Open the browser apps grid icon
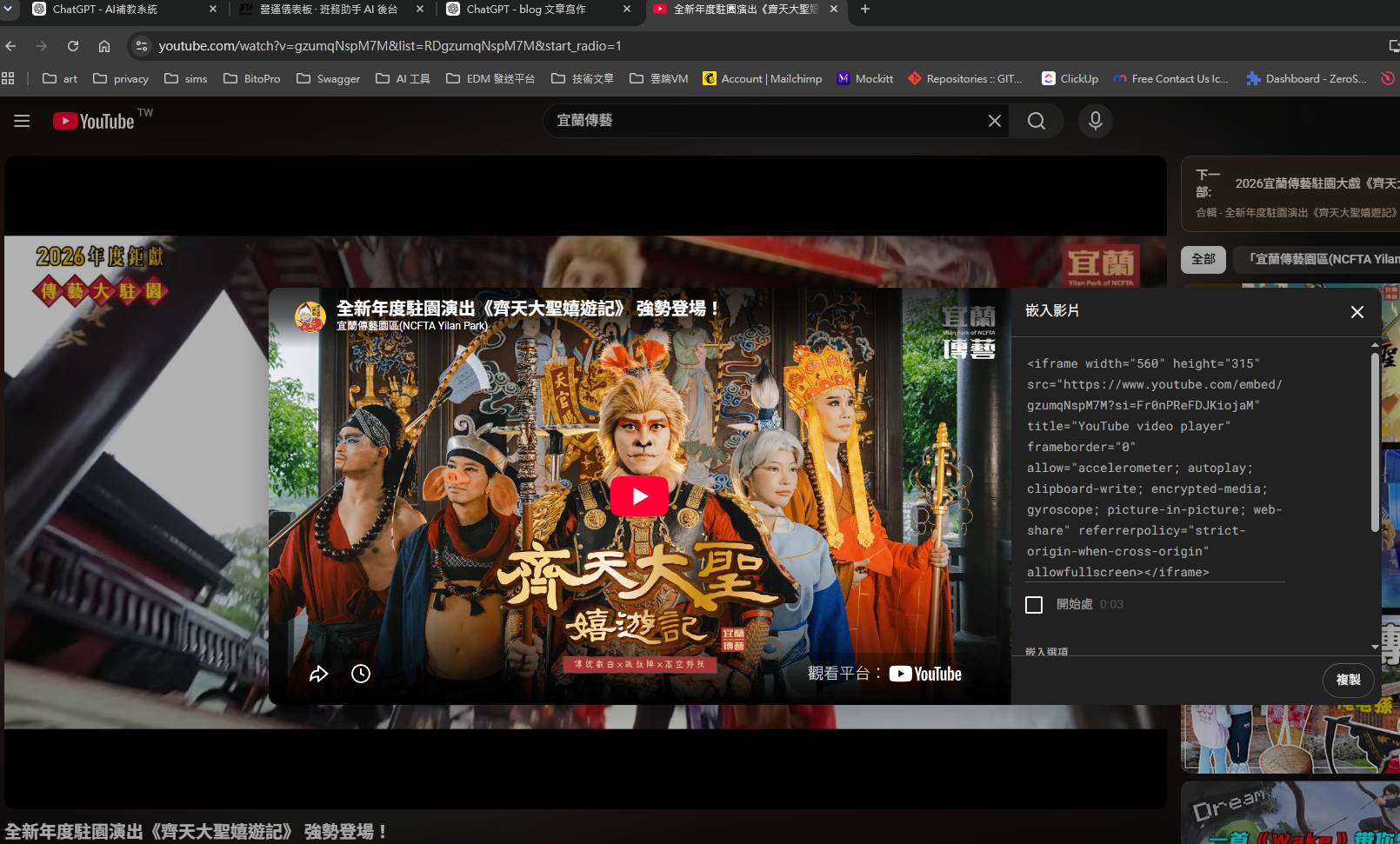 (9, 78)
